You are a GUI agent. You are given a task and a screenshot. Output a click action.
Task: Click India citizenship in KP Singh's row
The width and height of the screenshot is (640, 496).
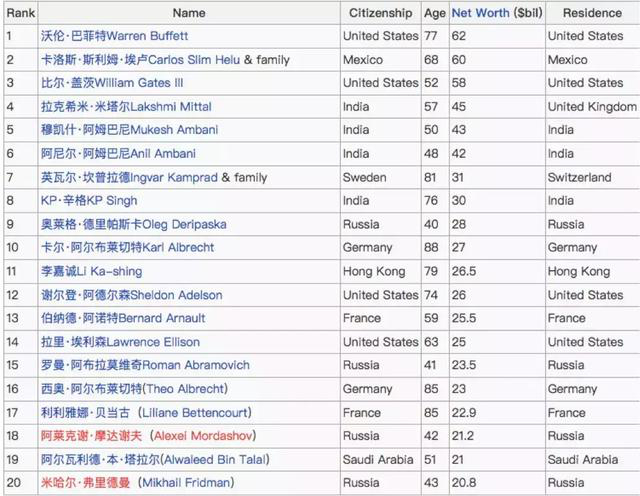356,200
